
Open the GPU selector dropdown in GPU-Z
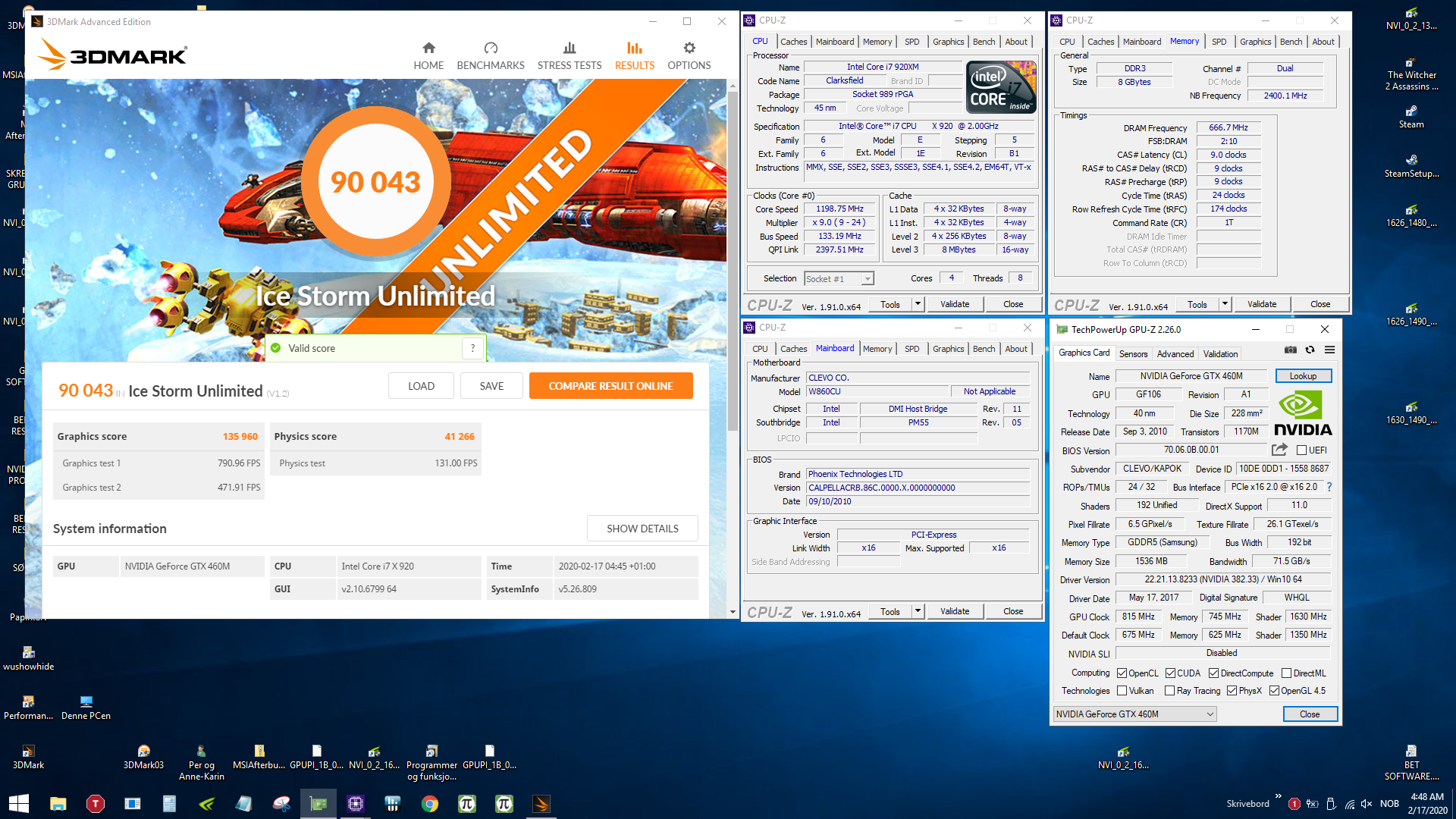[x=1134, y=714]
